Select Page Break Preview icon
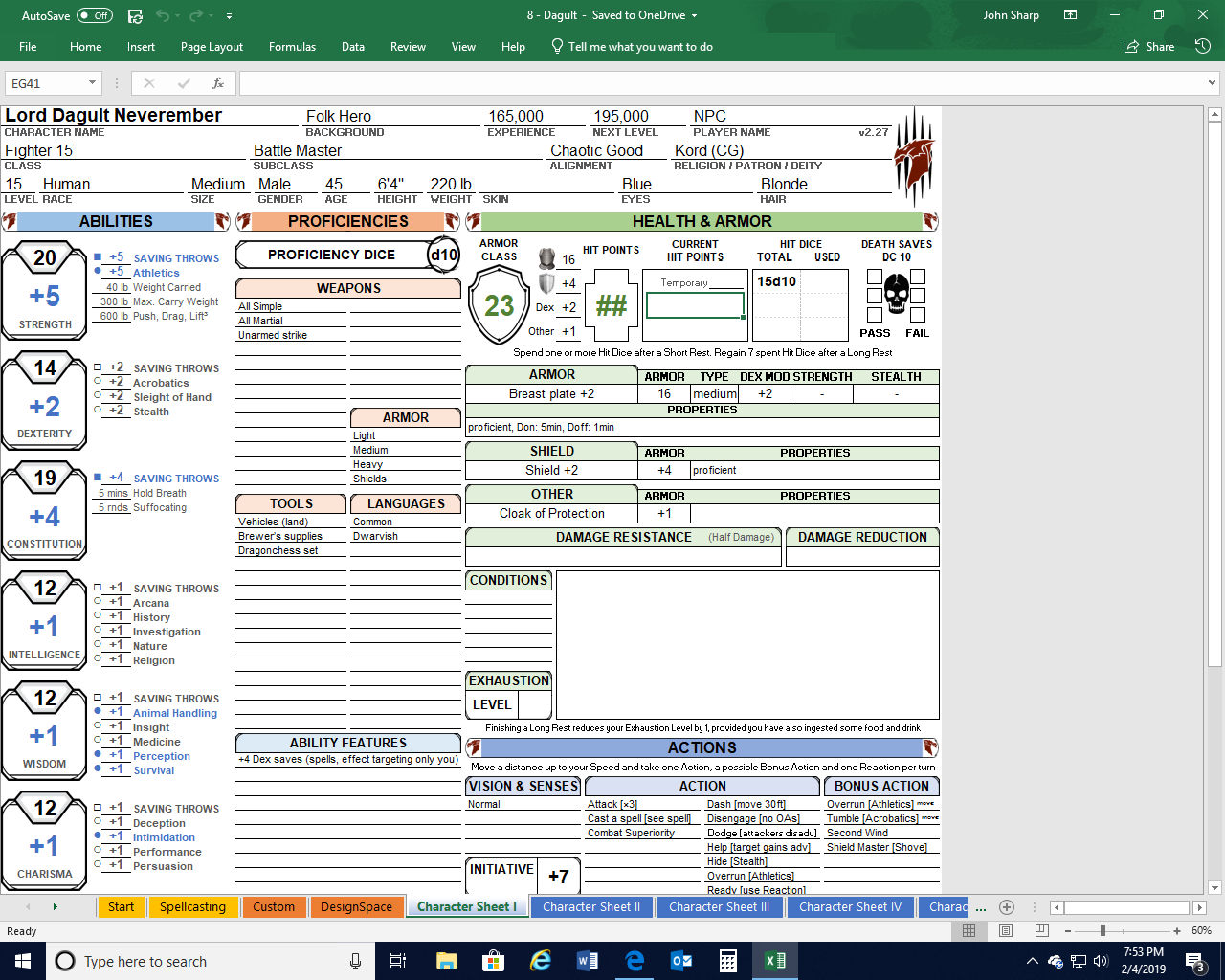The image size is (1225, 980). click(x=1041, y=930)
